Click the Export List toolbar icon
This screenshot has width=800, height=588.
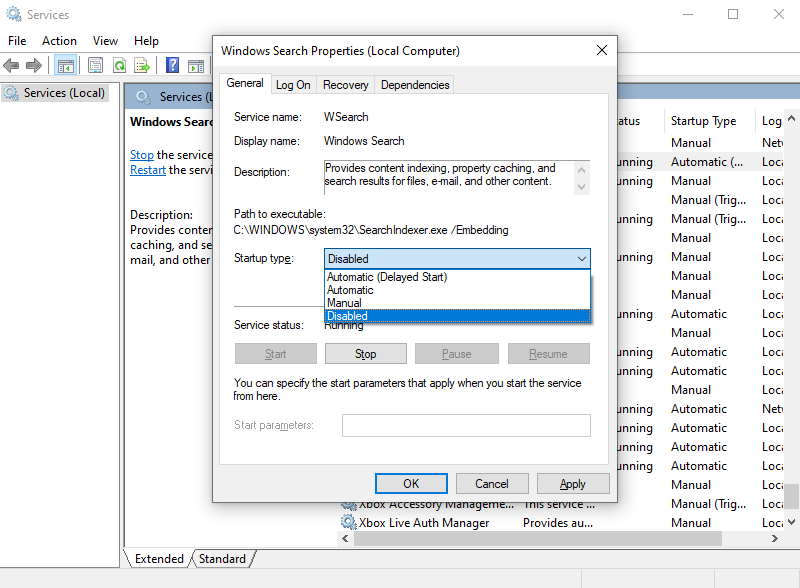[x=142, y=65]
